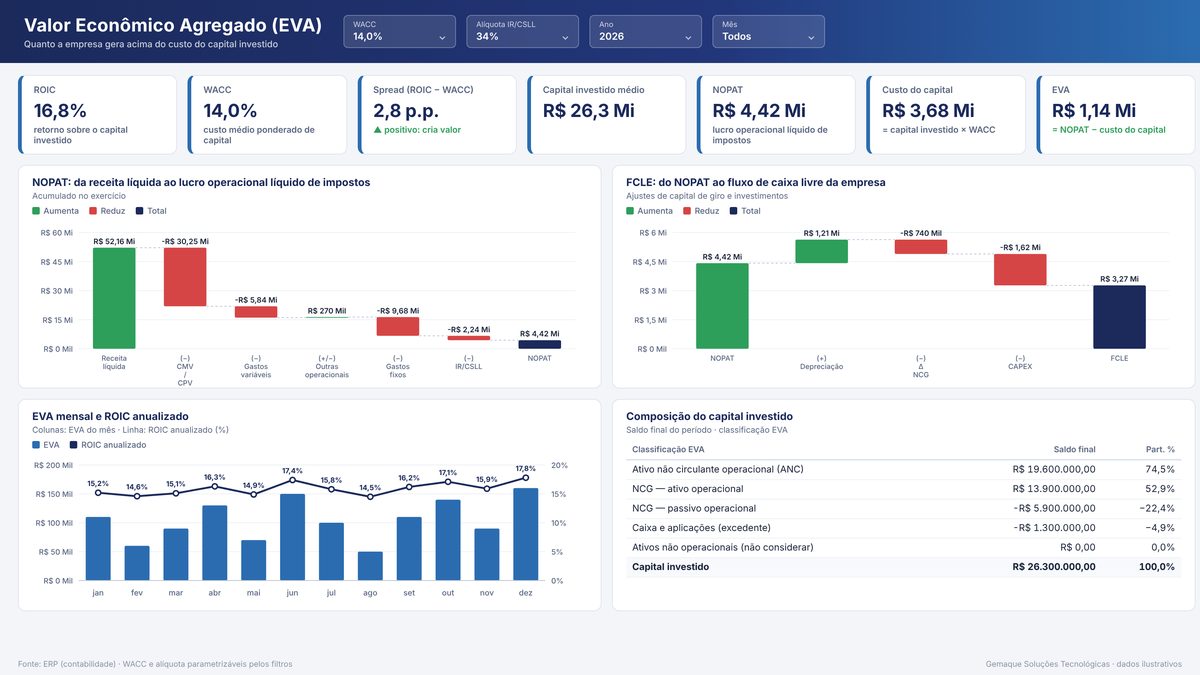Select the ROIC 16,8% KPI card
The height and width of the screenshot is (675, 1200).
pyautogui.click(x=98, y=115)
